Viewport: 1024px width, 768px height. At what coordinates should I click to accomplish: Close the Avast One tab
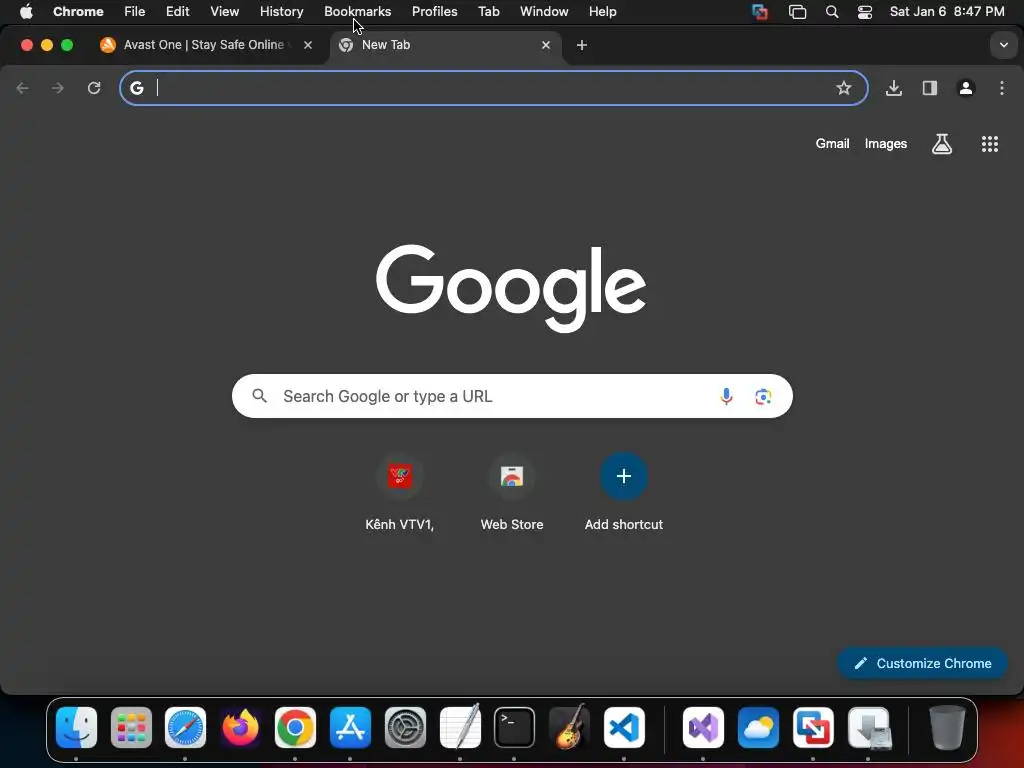point(308,45)
